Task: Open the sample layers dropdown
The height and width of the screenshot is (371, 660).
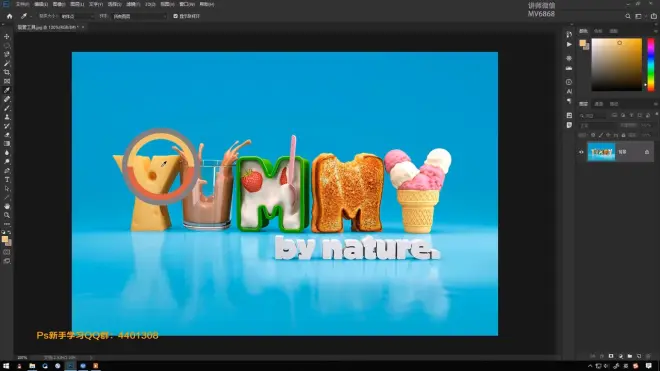Action: pos(139,16)
